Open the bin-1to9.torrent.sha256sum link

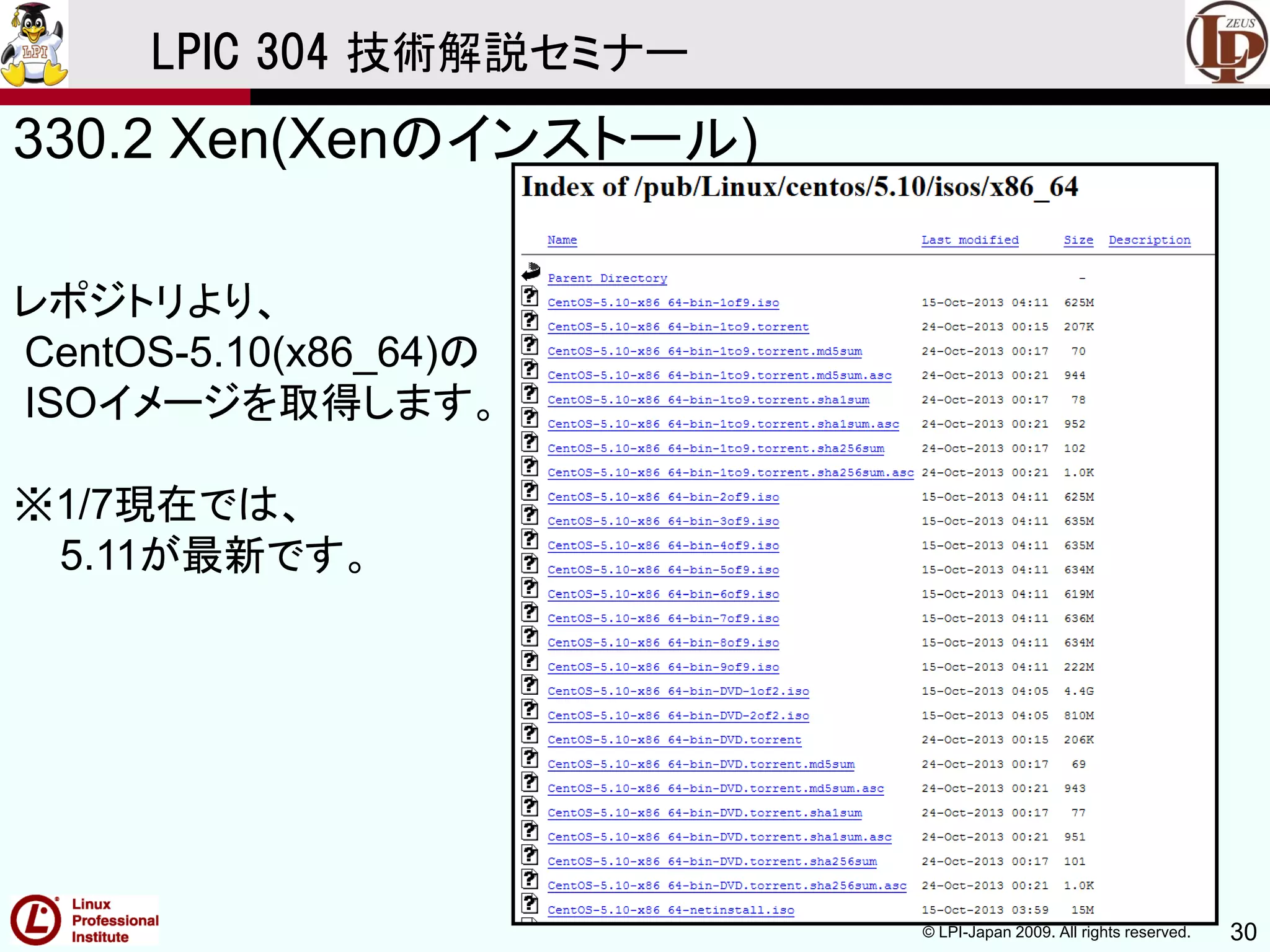point(716,448)
